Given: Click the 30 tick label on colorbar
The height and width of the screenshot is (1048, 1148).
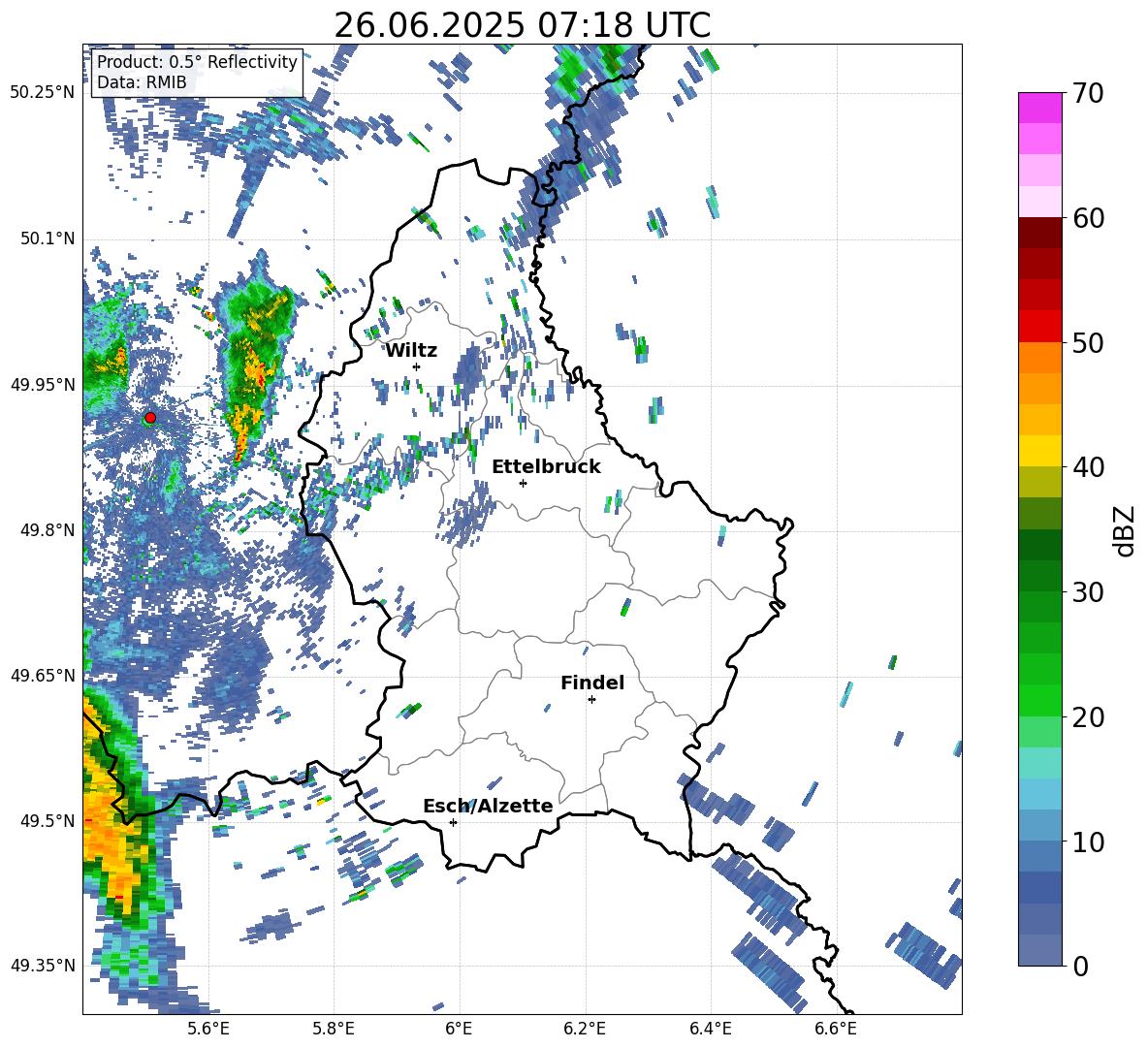Looking at the screenshot, I should click(x=1088, y=592).
